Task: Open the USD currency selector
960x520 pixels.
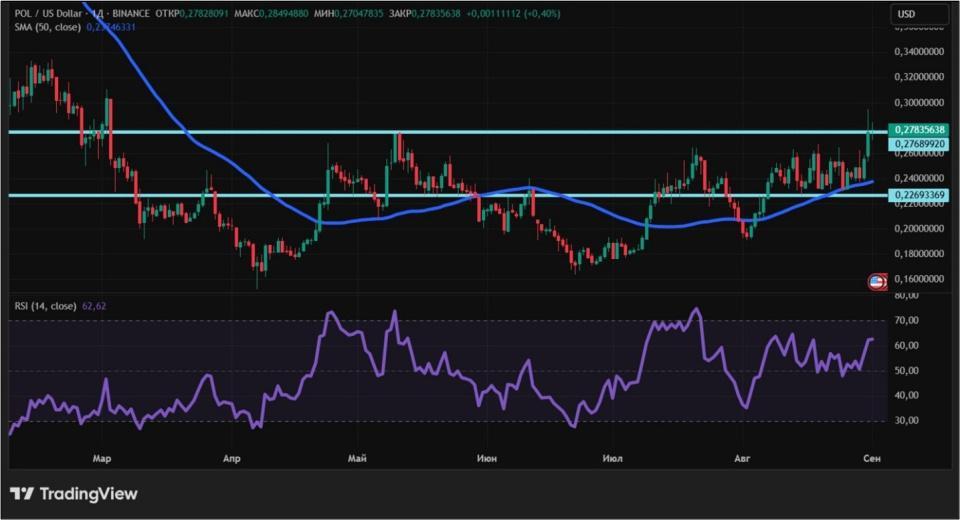Action: (919, 14)
